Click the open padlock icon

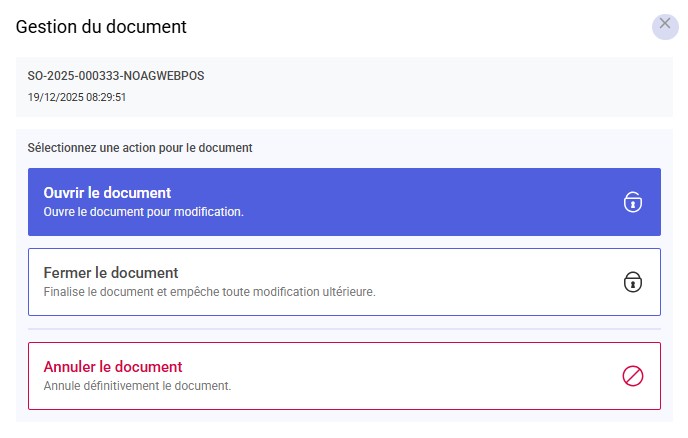tap(632, 202)
